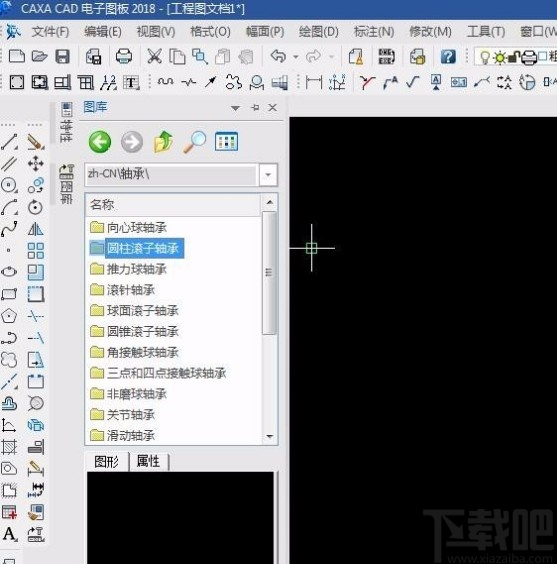Expand the zh-CN\轴承\ path dropdown
Screen dimensions: 557x564
268,175
